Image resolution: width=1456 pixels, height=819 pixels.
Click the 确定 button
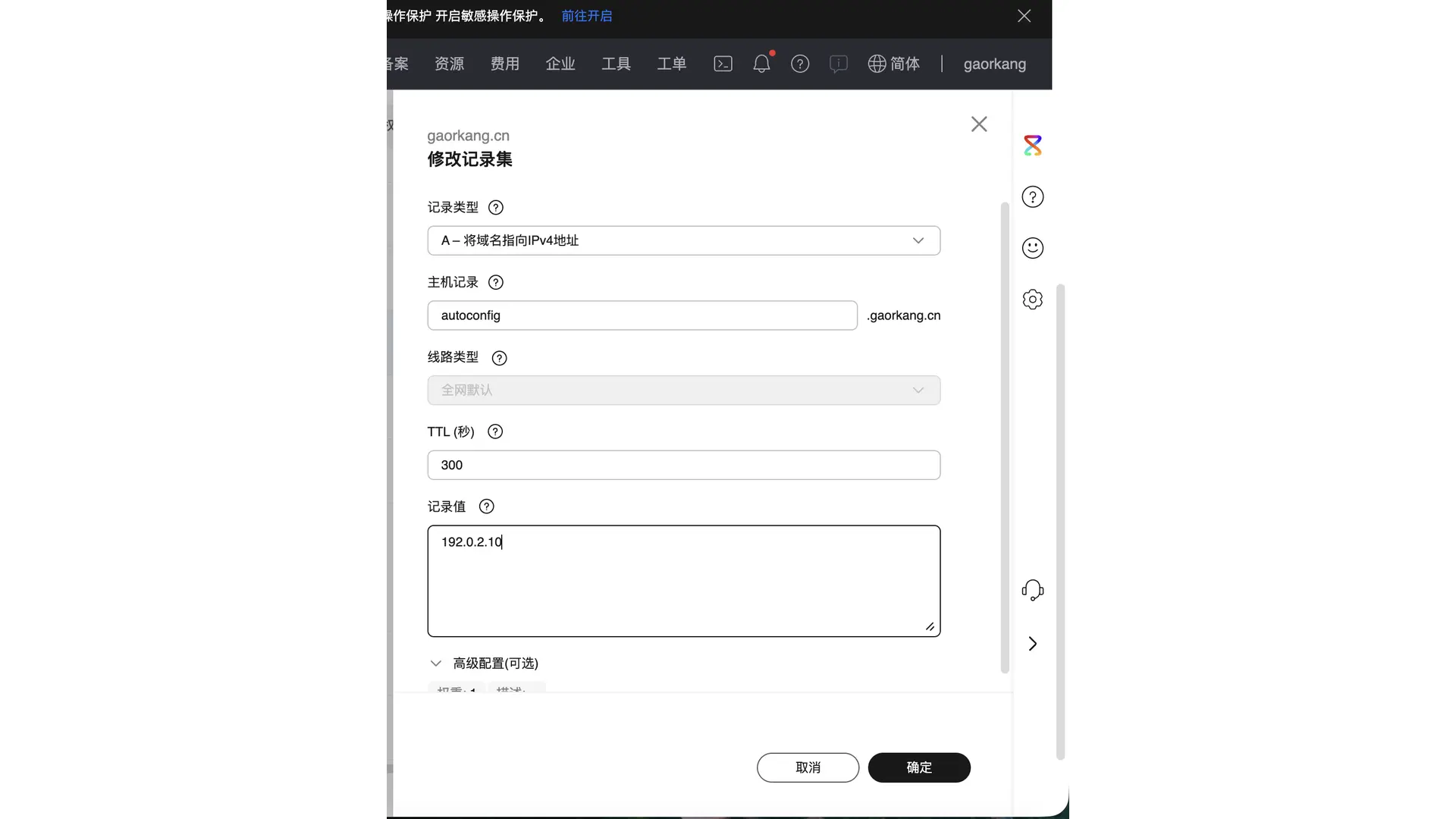tap(918, 767)
